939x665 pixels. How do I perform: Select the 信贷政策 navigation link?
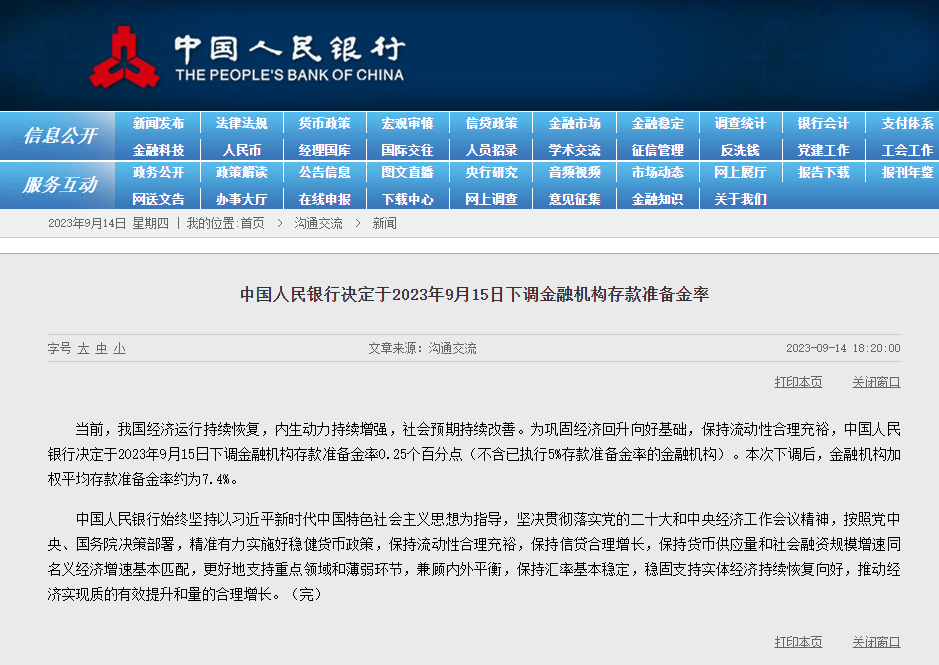[x=491, y=123]
